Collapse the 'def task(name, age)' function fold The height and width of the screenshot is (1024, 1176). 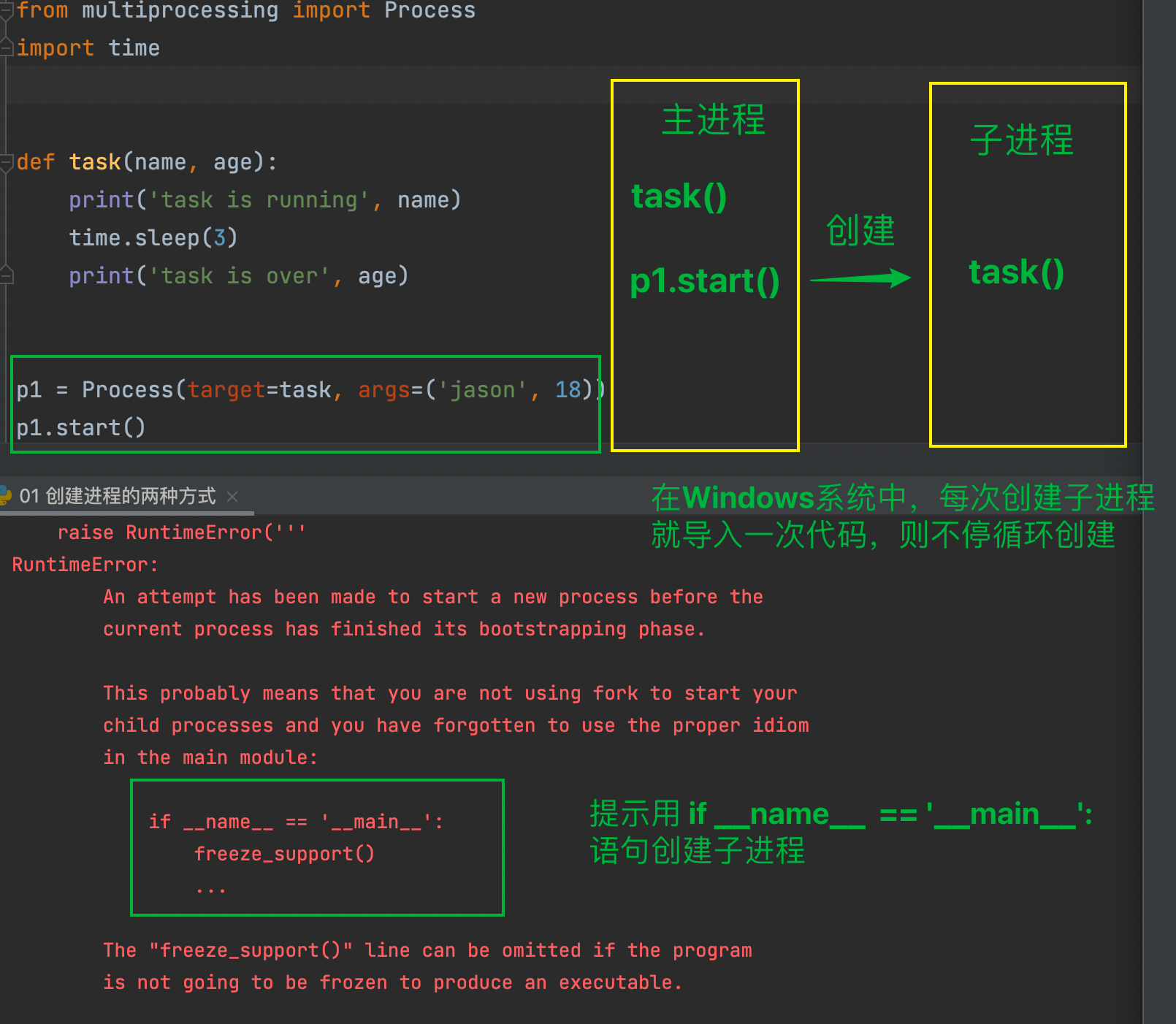7,161
